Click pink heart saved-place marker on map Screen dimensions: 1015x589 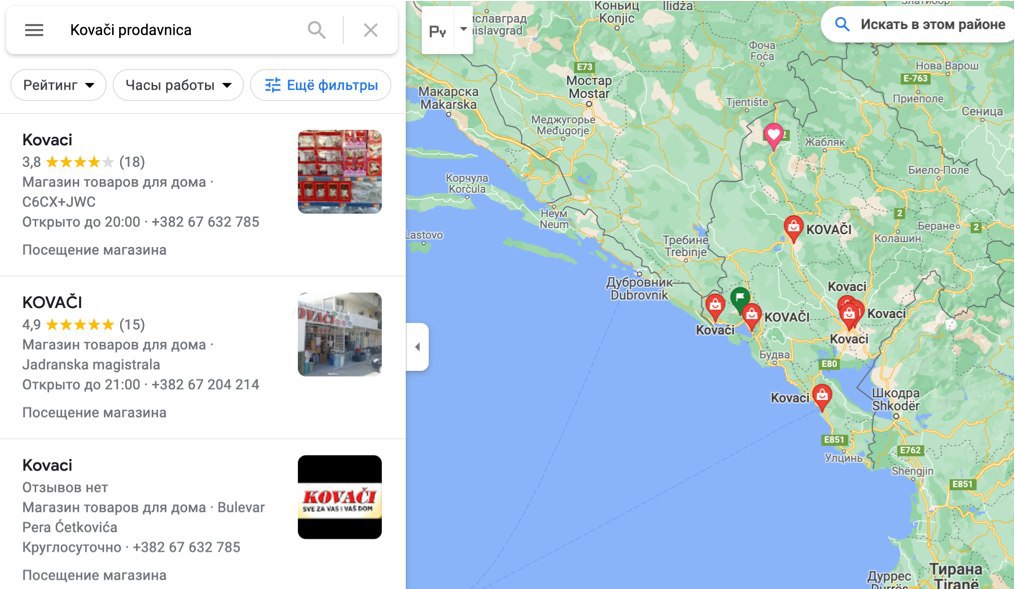pos(774,137)
